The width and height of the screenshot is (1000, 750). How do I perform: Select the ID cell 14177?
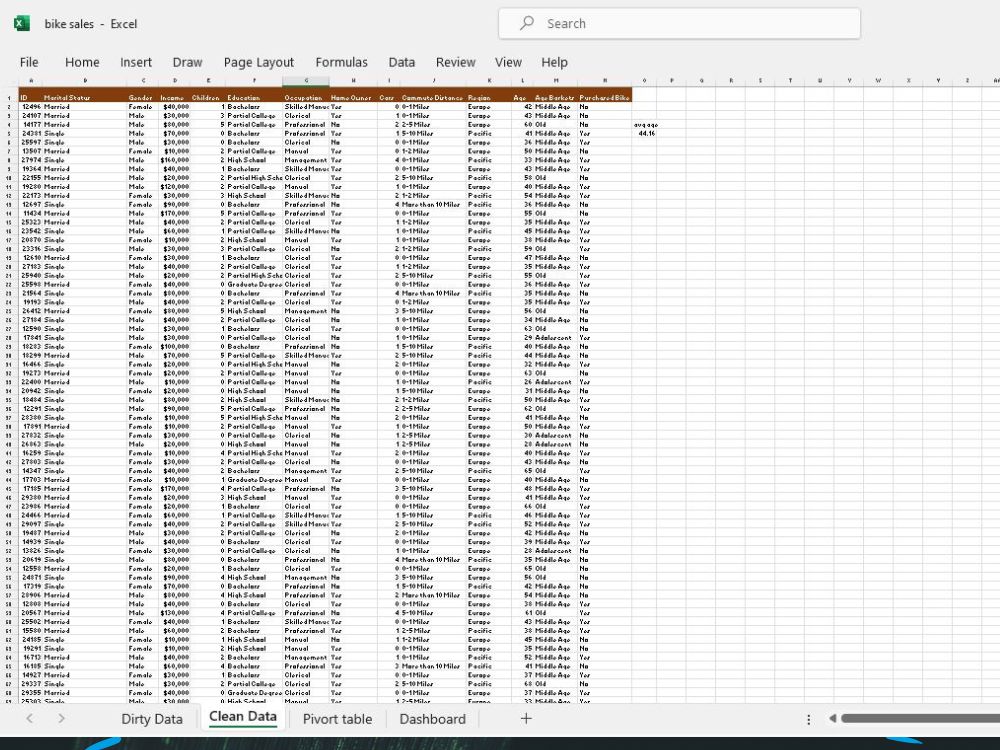point(31,125)
